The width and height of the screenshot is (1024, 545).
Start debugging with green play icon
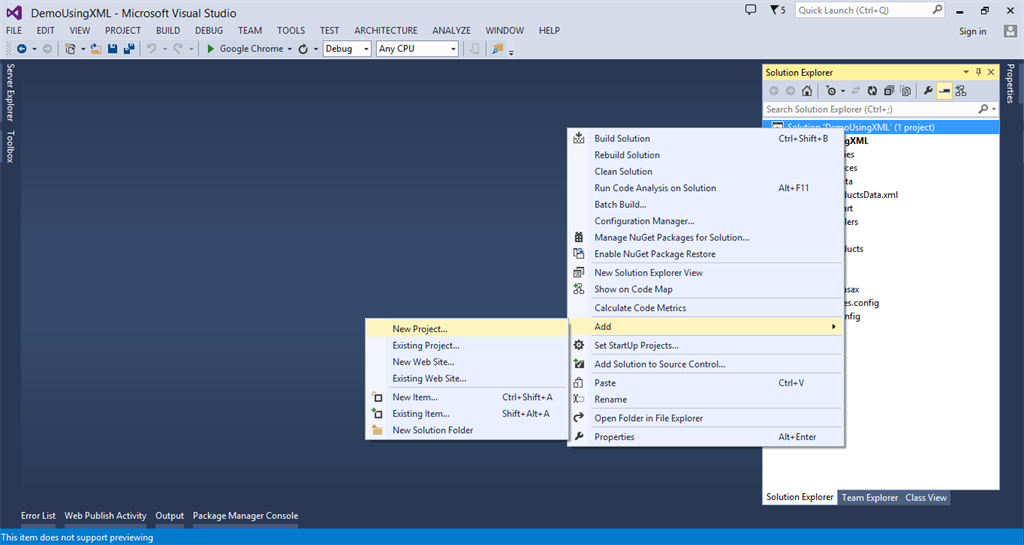(210, 49)
